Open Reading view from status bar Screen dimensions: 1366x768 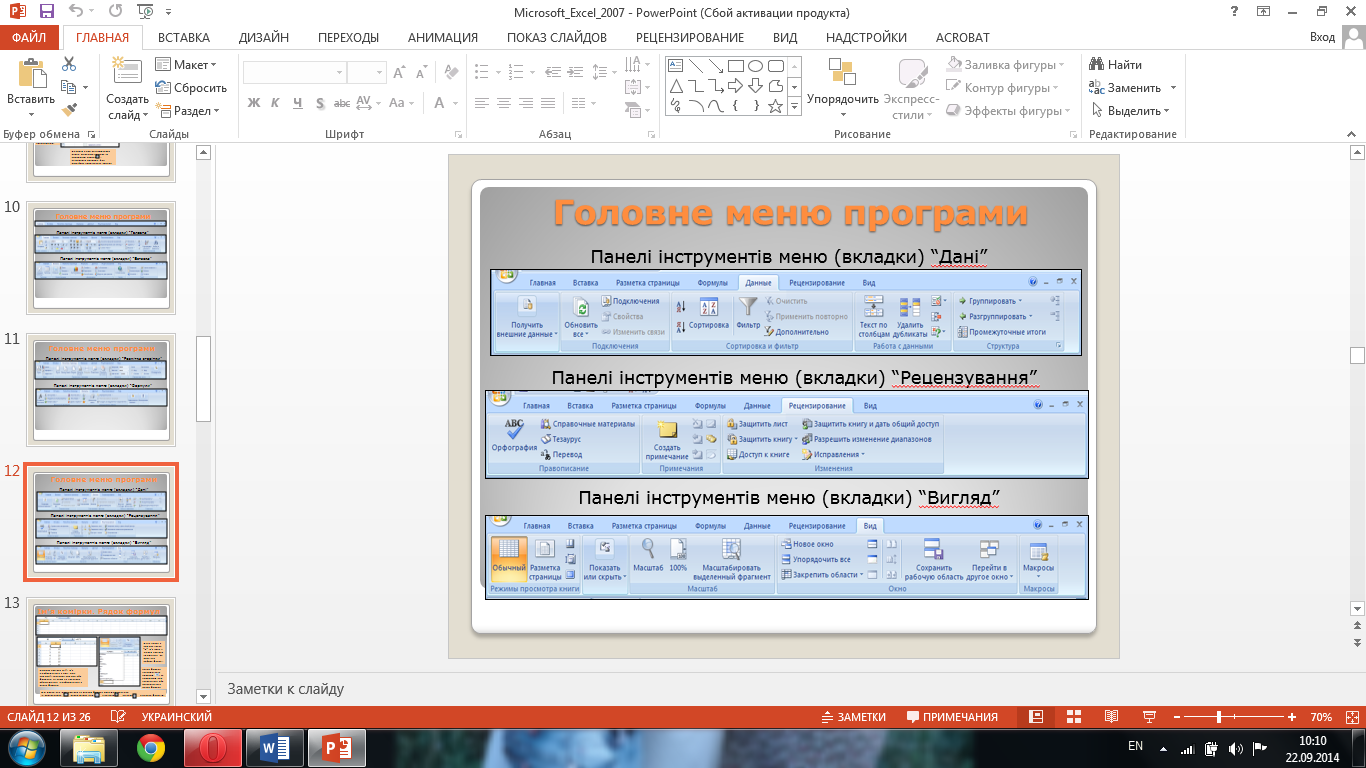coord(1111,717)
